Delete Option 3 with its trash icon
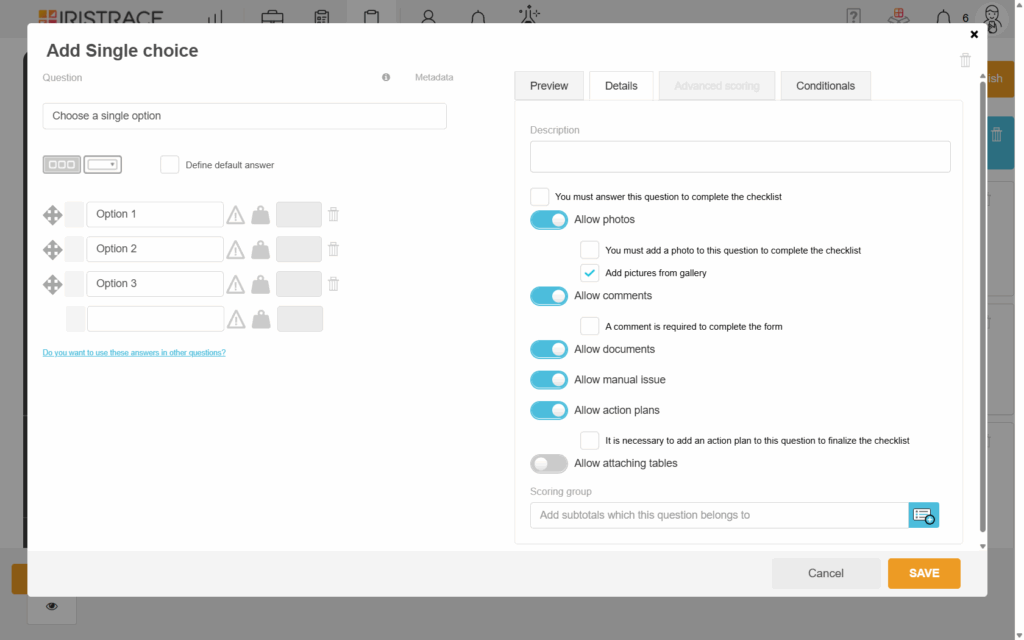1024x640 pixels. tap(334, 284)
